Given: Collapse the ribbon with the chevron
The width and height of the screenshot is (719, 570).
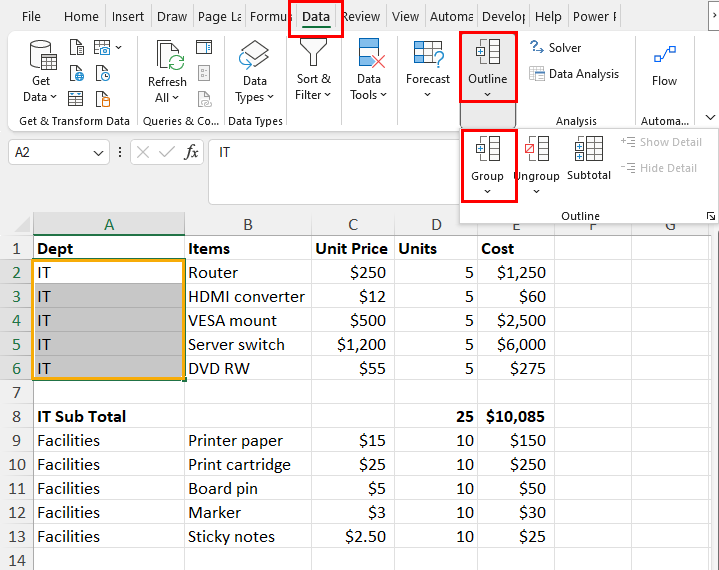Looking at the screenshot, I should click(710, 117).
